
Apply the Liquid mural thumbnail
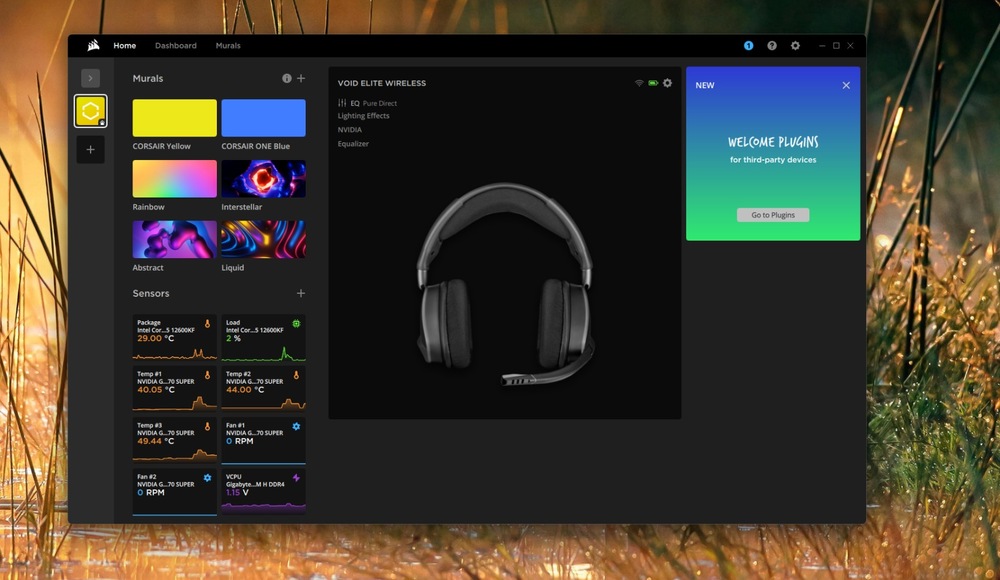[x=263, y=239]
